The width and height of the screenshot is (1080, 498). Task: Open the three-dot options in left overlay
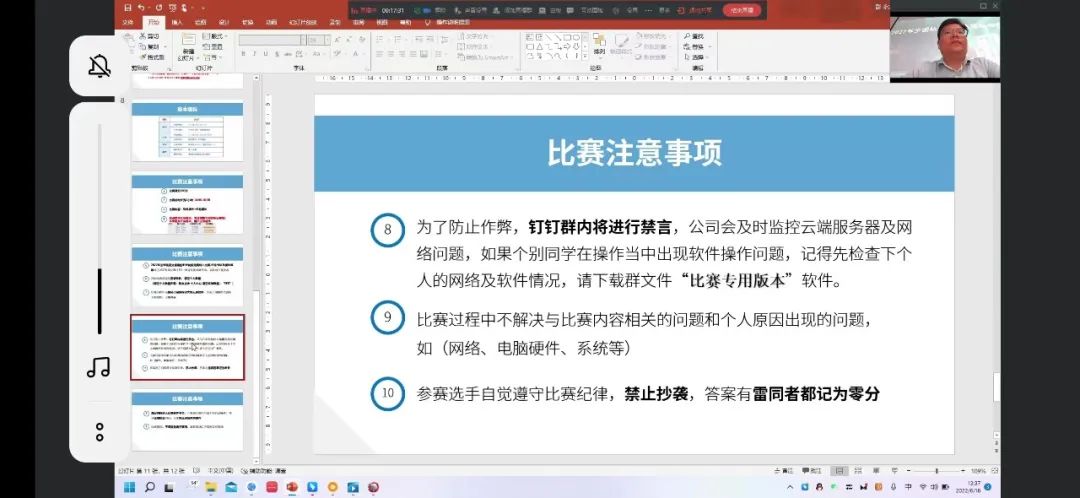tap(99, 432)
